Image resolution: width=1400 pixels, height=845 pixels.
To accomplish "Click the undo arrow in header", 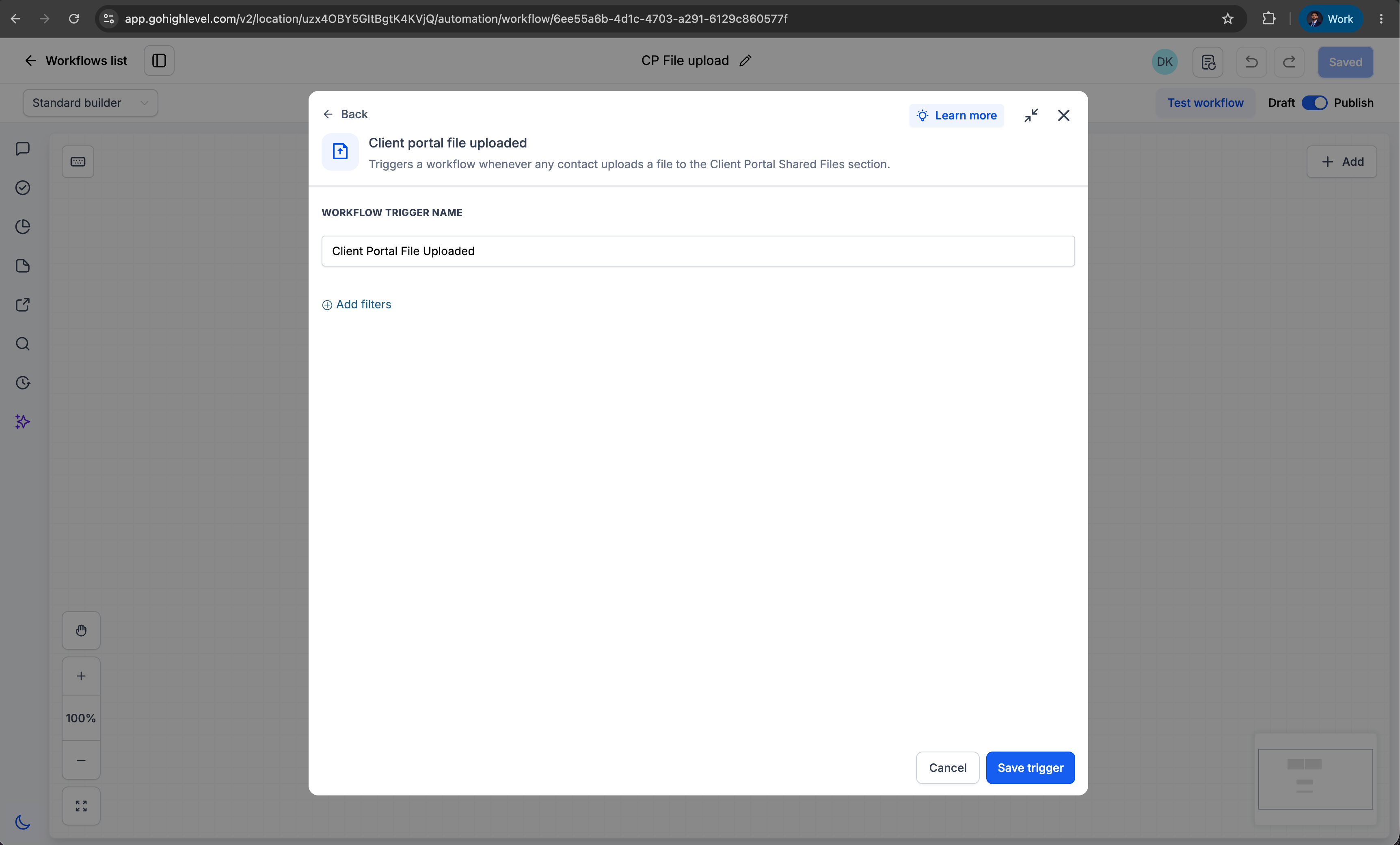I will [1251, 62].
